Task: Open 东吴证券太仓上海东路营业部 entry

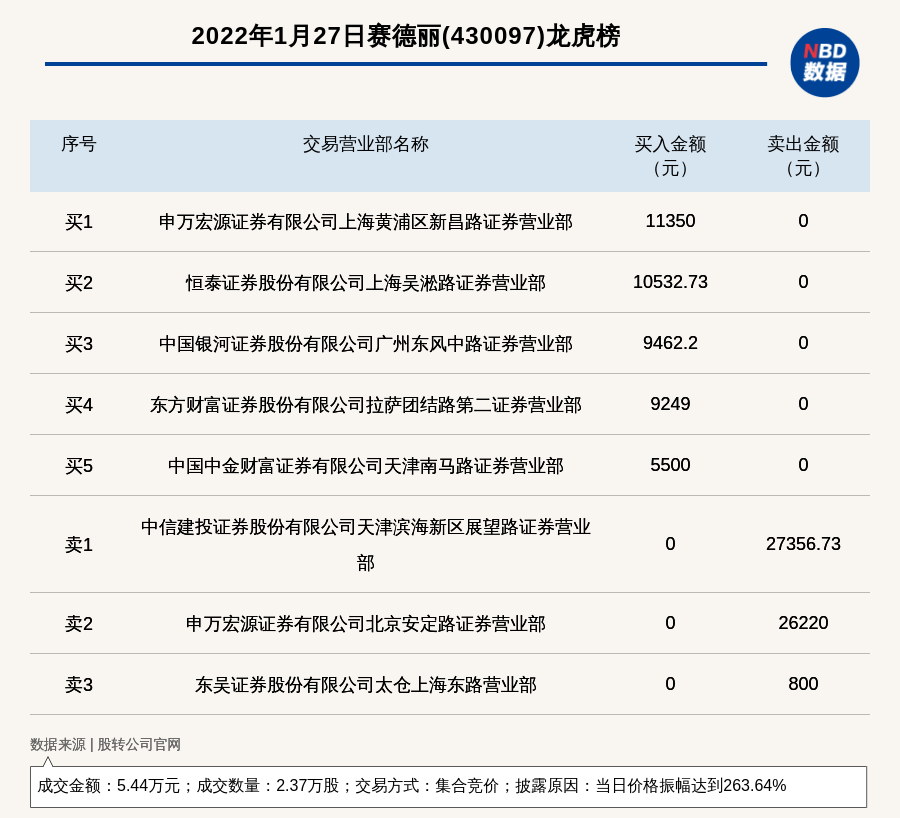Action: point(365,685)
